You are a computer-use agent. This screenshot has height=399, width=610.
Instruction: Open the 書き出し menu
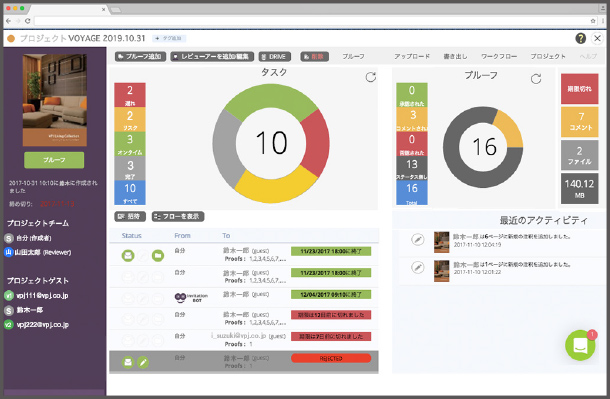455,57
